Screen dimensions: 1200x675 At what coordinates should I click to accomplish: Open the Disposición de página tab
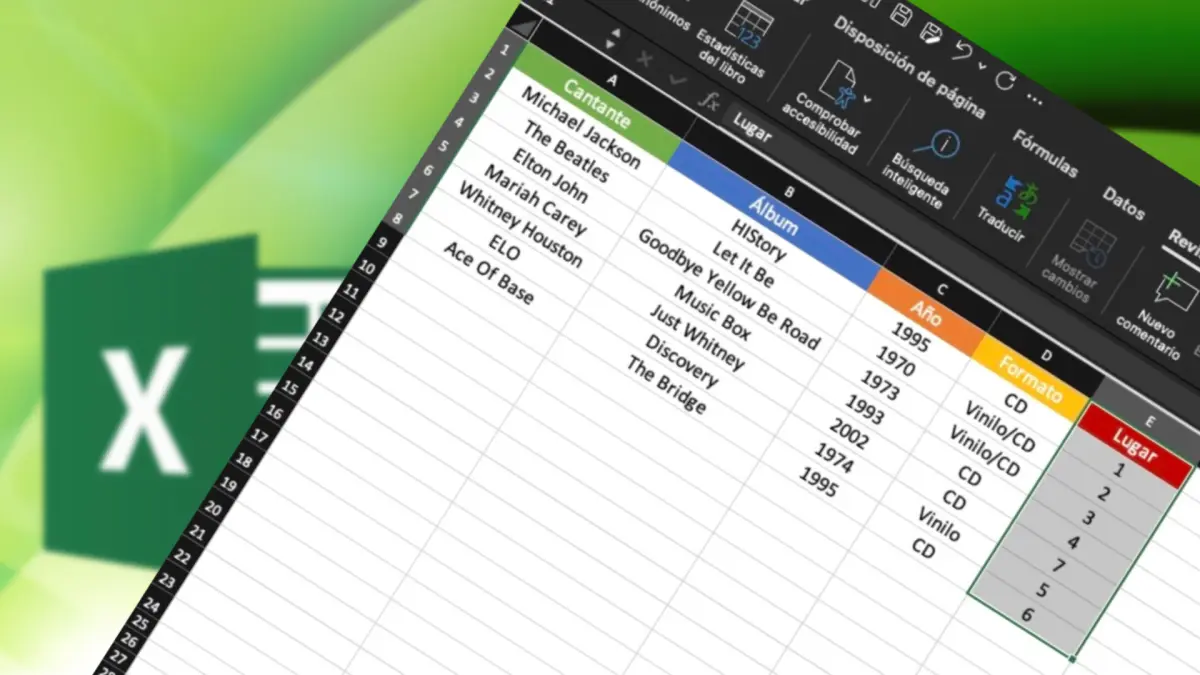tap(908, 68)
